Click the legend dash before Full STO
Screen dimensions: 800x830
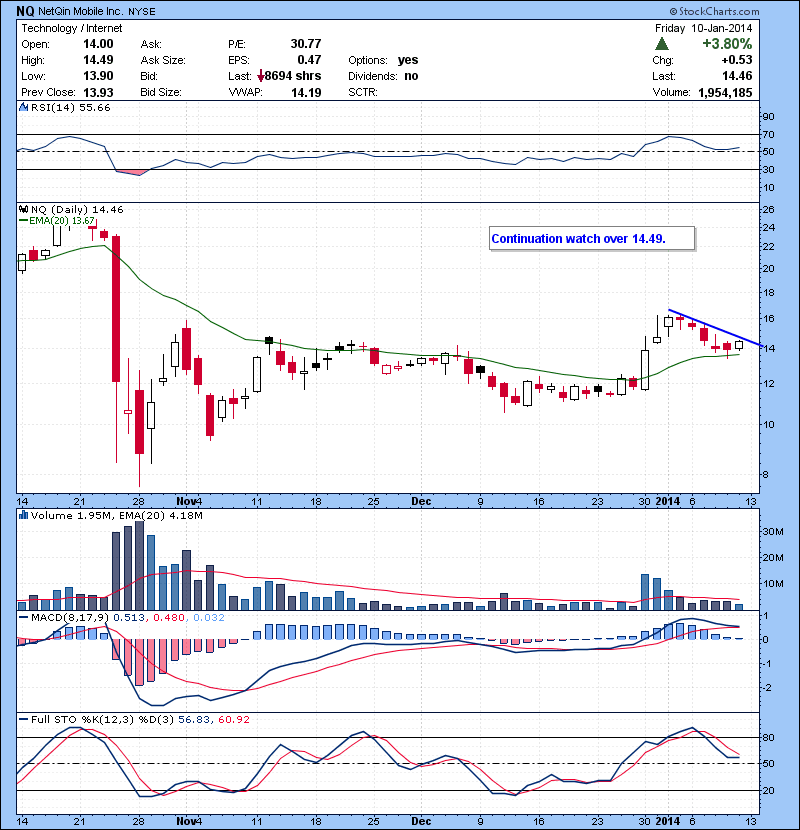23,719
